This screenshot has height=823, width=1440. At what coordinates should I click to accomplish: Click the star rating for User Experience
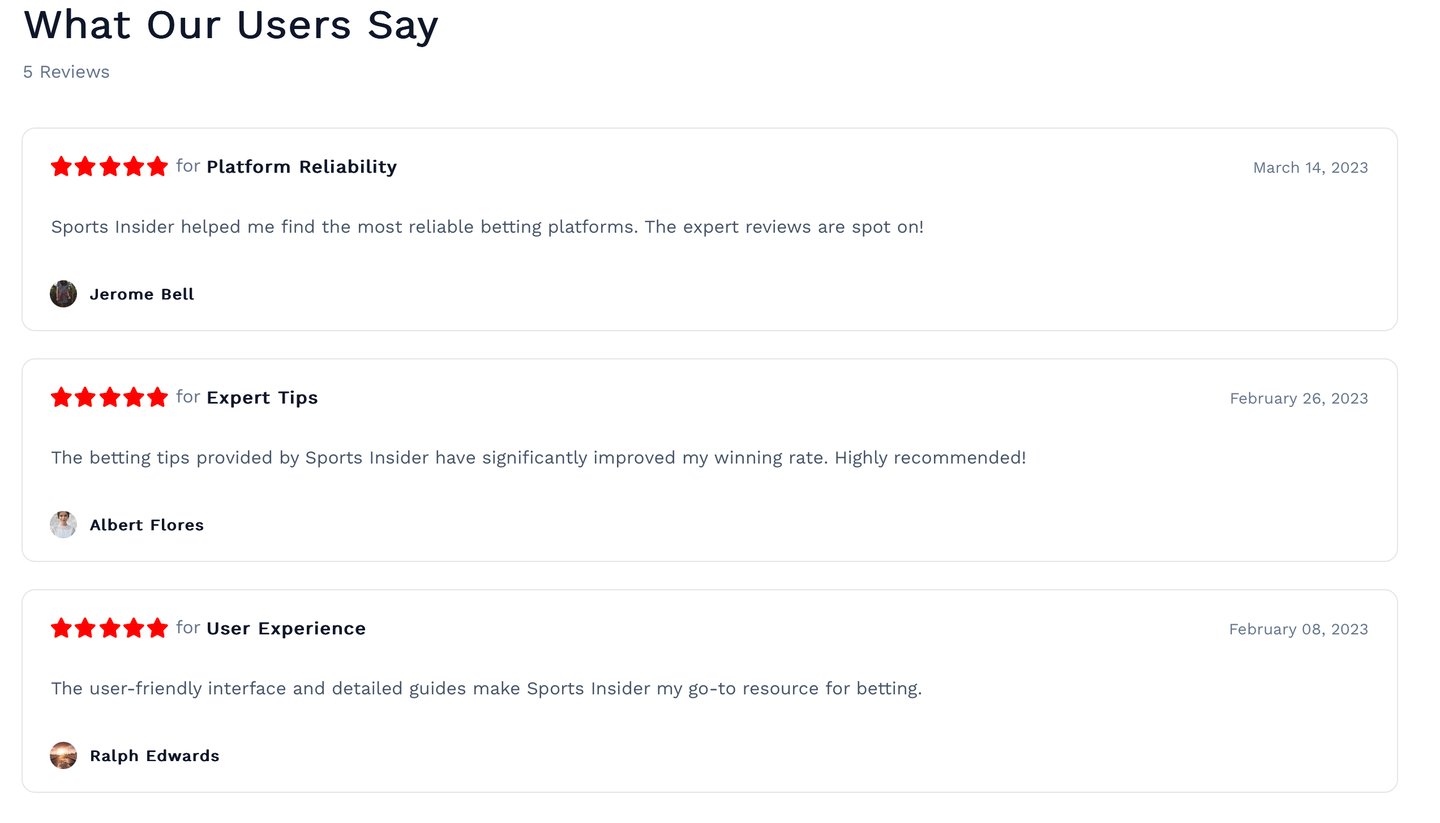point(109,629)
